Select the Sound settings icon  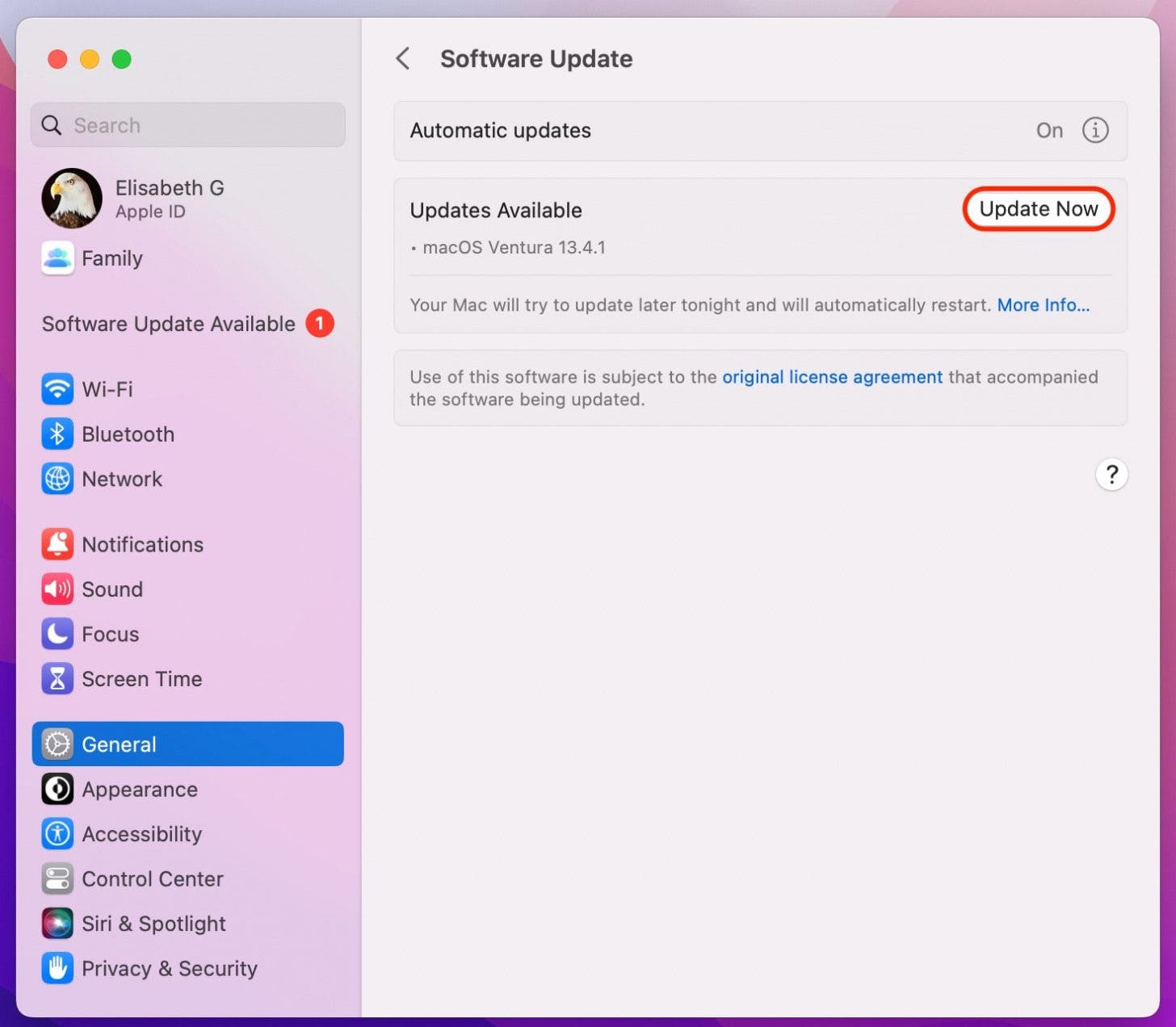[112, 589]
